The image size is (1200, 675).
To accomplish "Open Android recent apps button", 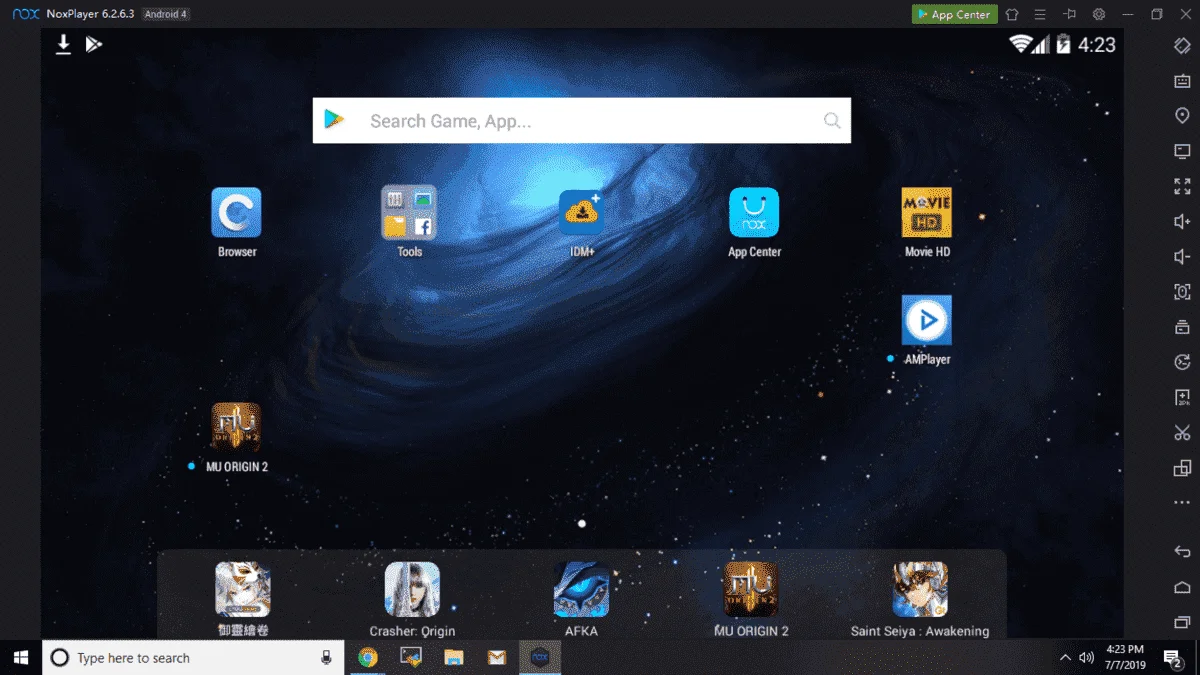I will 1182,622.
